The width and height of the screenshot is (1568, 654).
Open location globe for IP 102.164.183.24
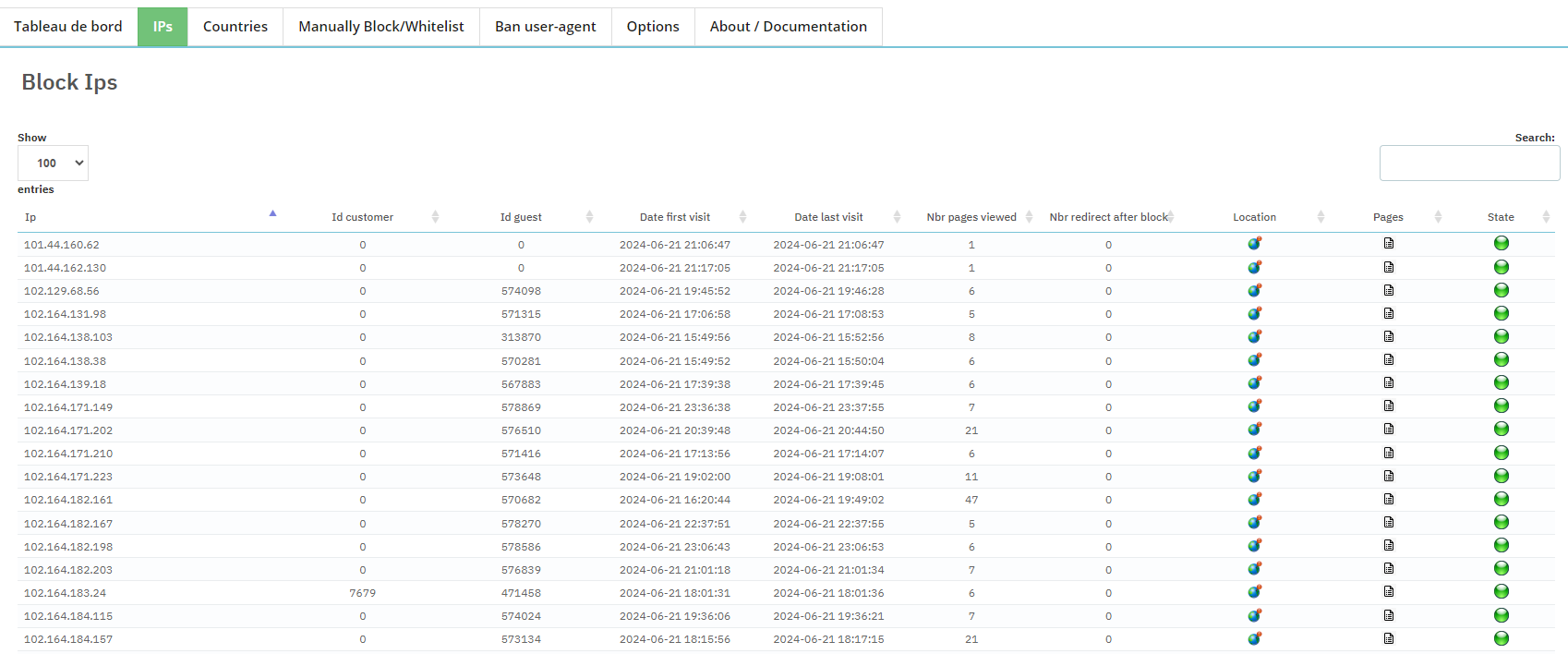(1254, 591)
